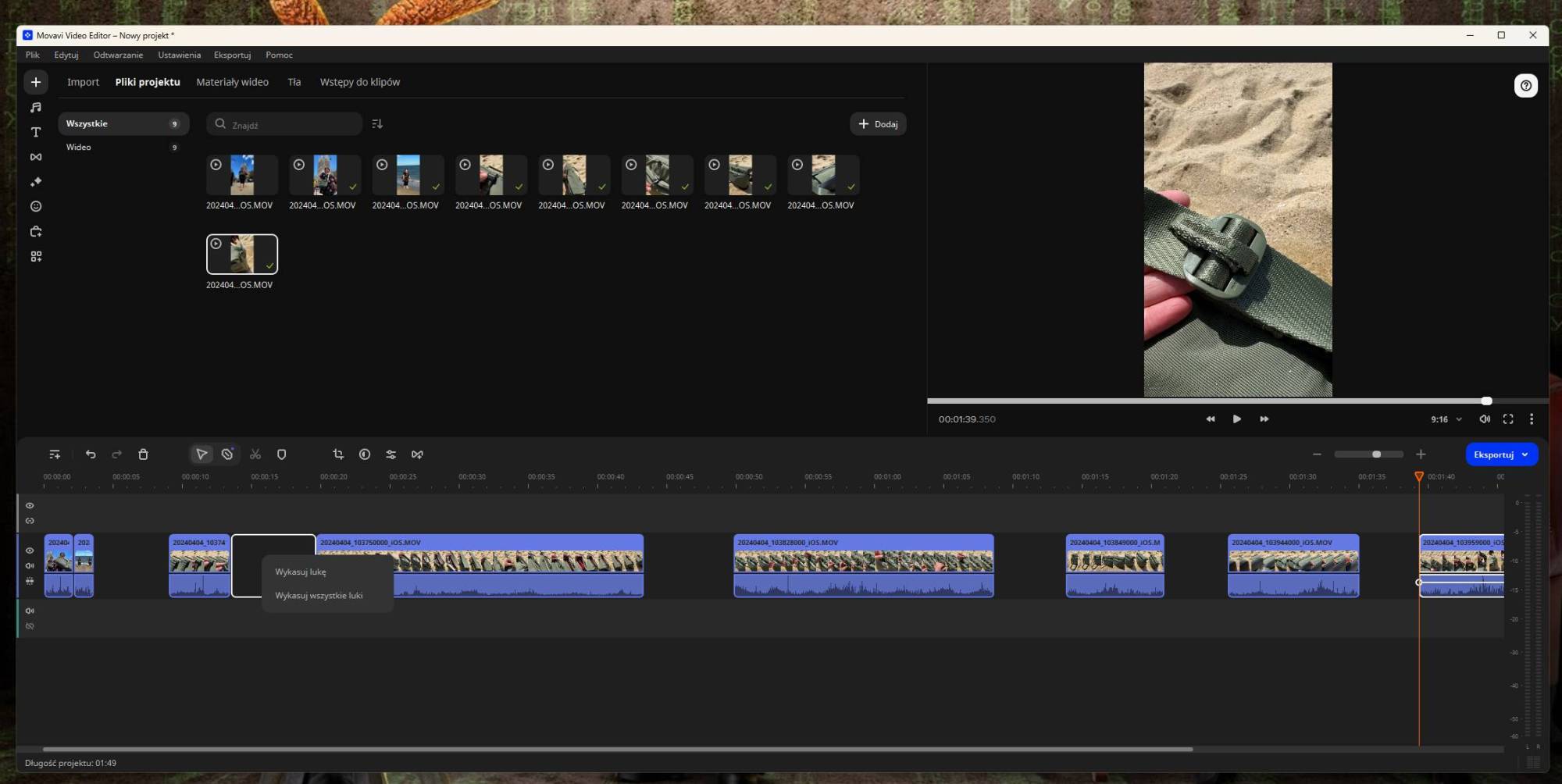Open the audio music panel in sidebar
Image resolution: width=1562 pixels, height=784 pixels.
36,107
